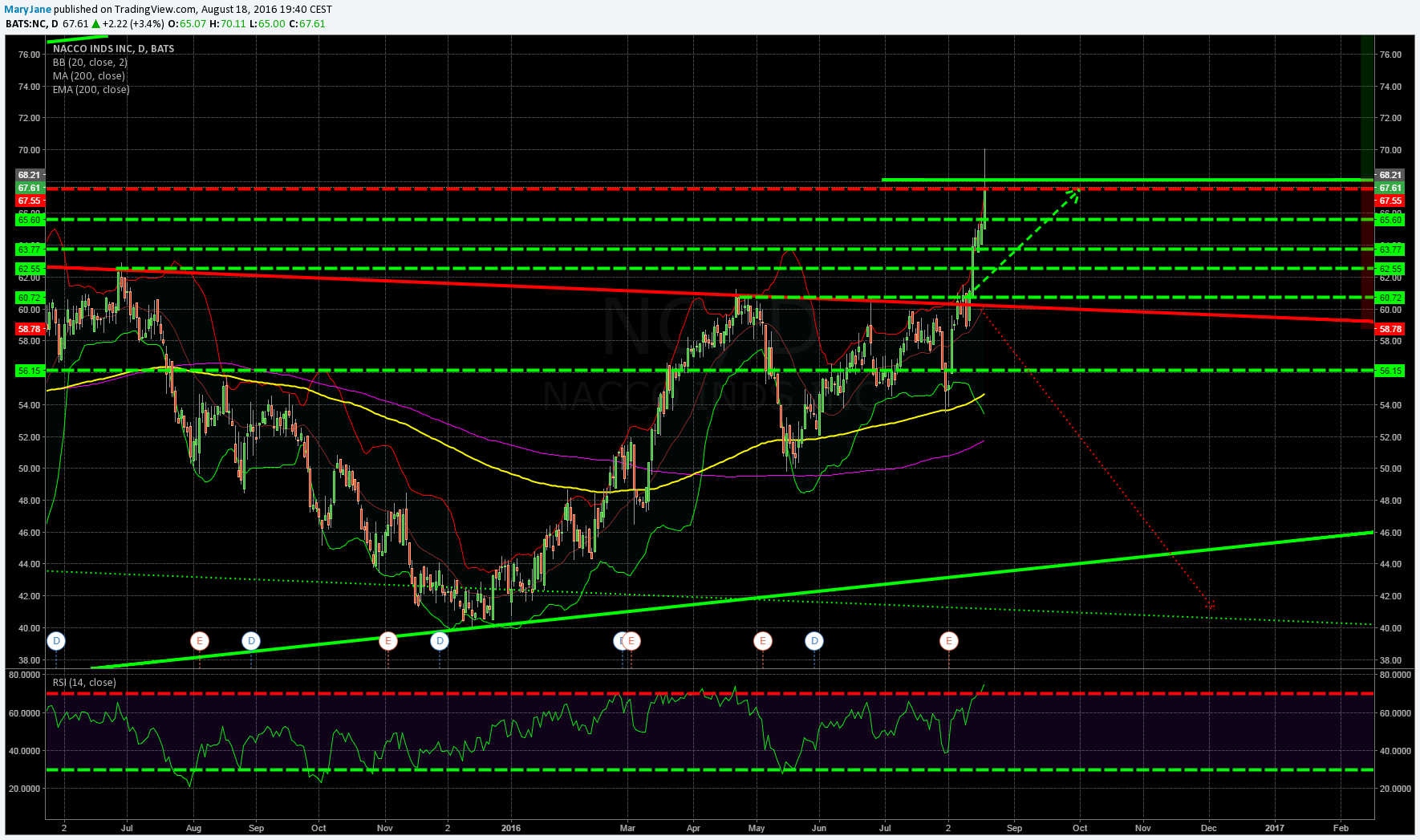Select the MA (200, close) indicator legend
The width and height of the screenshot is (1420, 840).
(x=88, y=75)
